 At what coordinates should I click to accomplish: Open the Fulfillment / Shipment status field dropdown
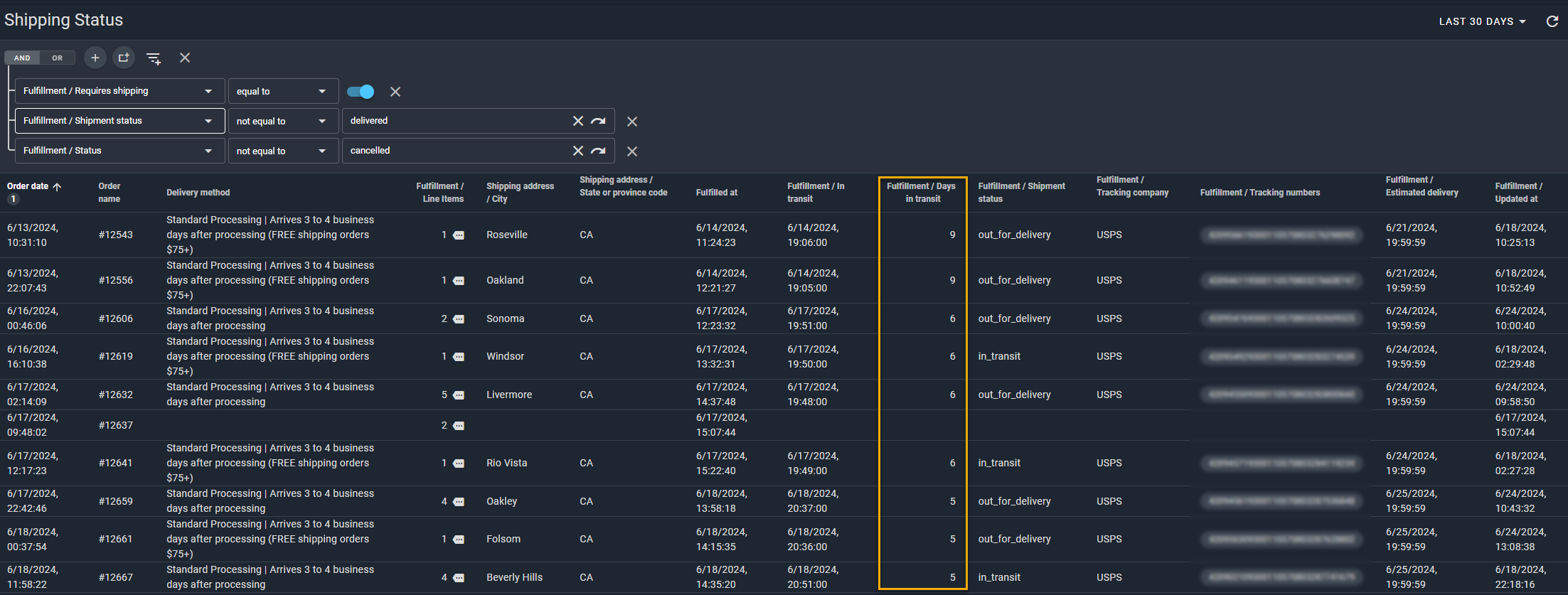[119, 121]
